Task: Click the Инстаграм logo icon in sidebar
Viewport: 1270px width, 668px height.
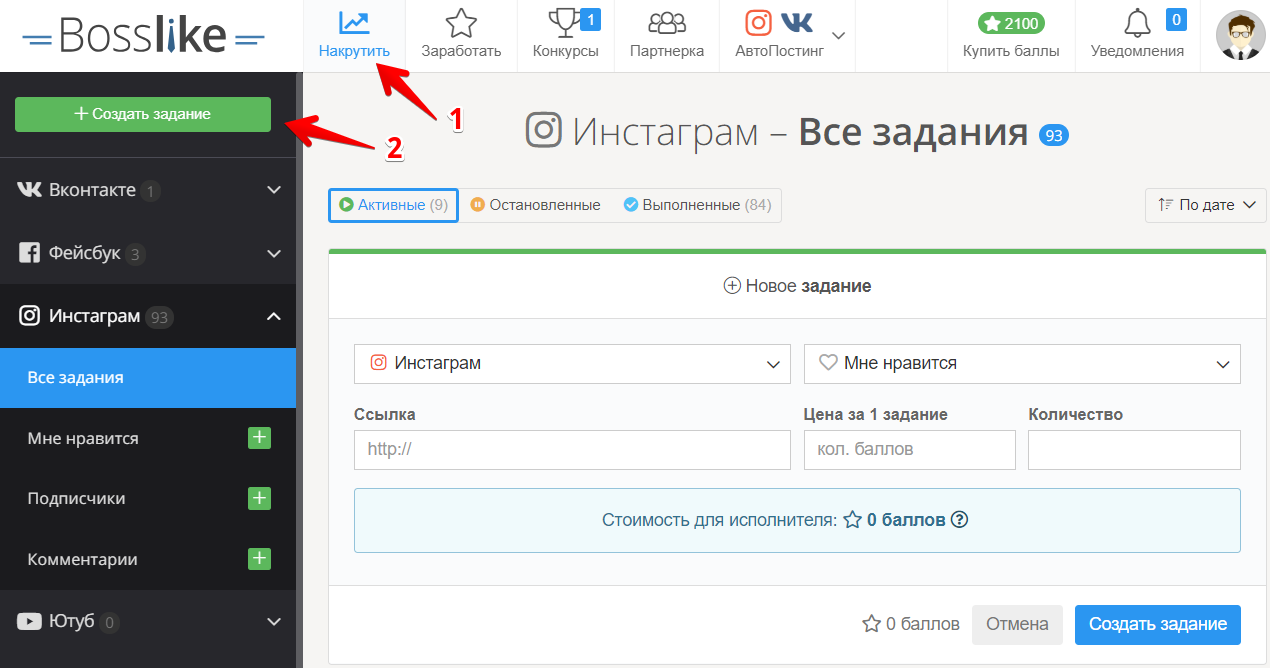Action: pos(30,316)
